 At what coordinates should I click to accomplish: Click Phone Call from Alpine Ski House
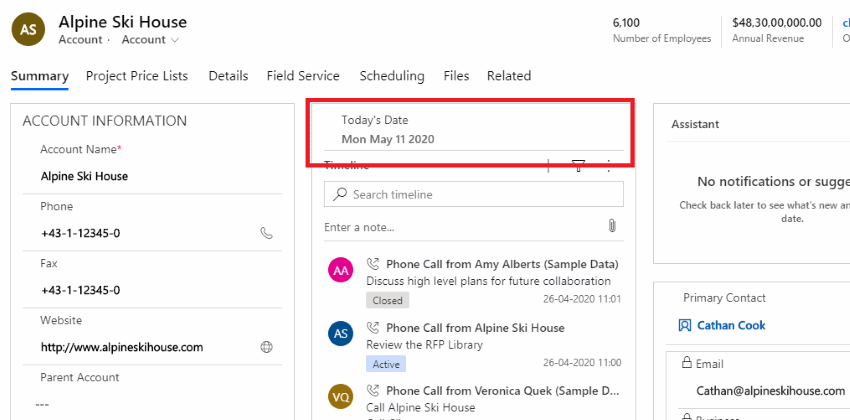coord(475,328)
